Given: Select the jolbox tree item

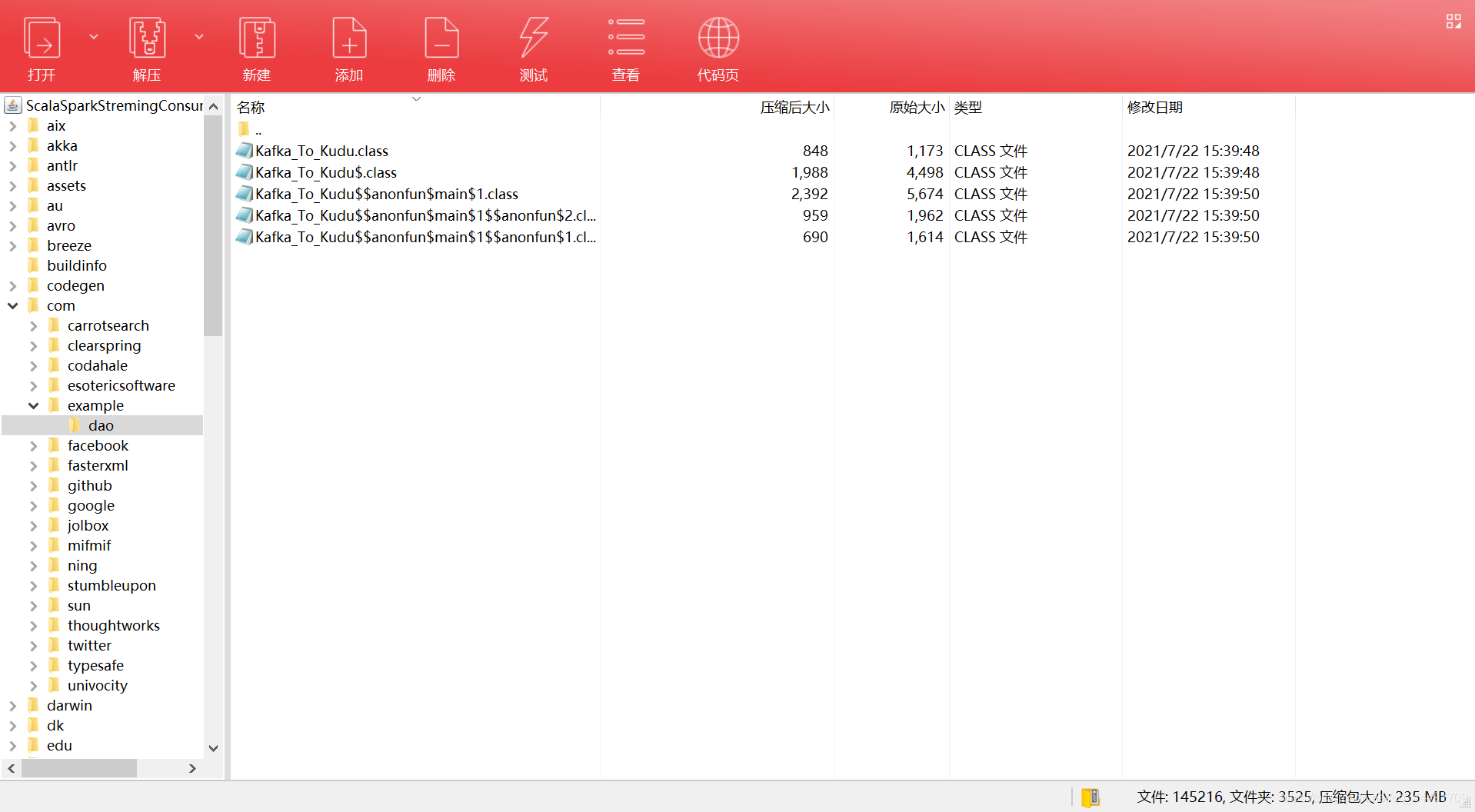Looking at the screenshot, I should coord(88,525).
